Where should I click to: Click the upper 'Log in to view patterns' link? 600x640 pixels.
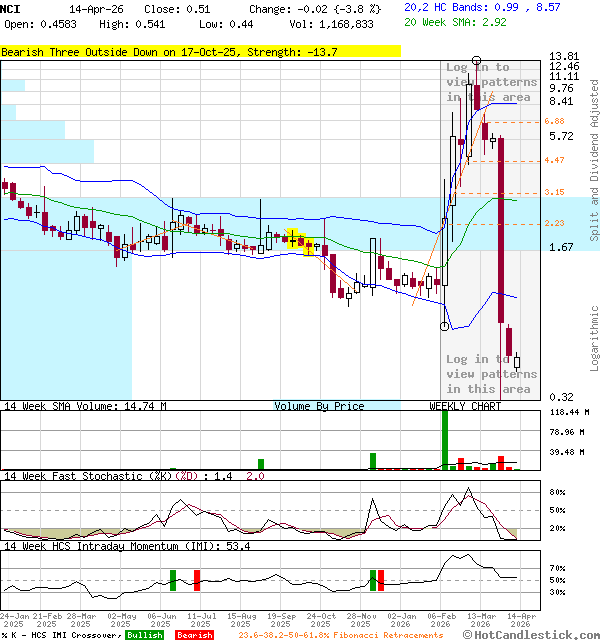489,82
